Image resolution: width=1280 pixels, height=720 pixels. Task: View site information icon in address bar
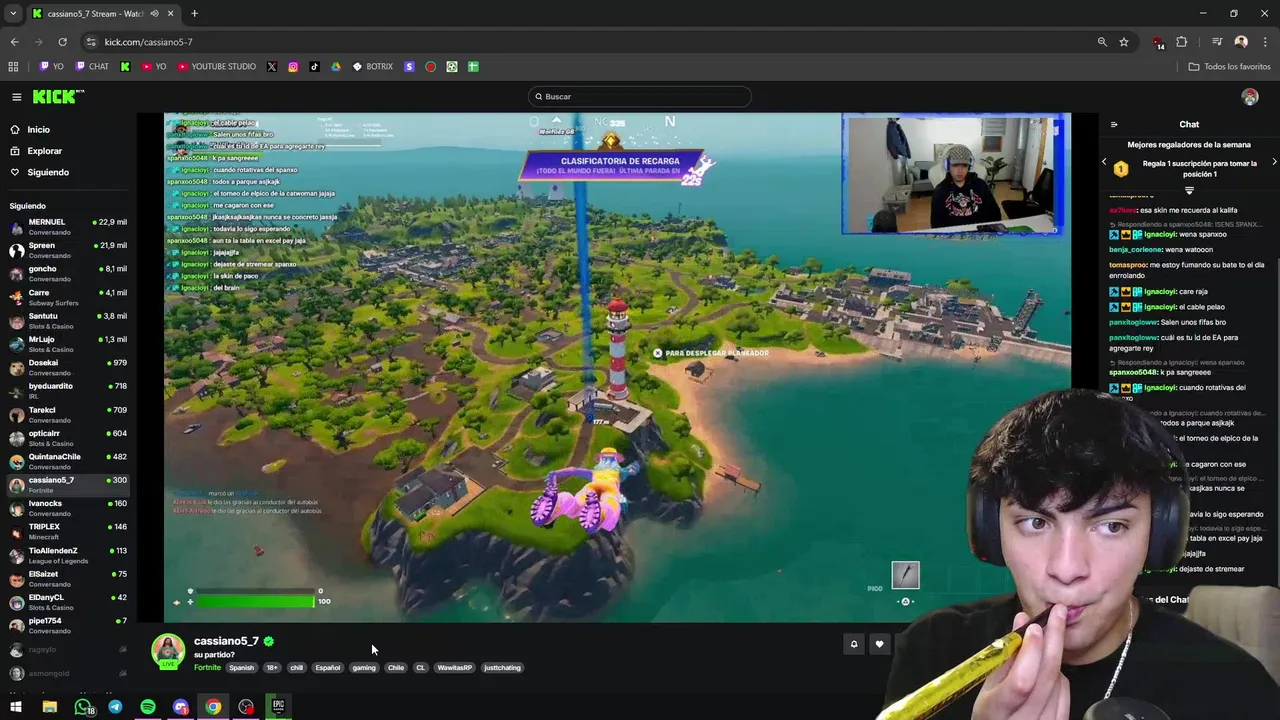pyautogui.click(x=91, y=42)
